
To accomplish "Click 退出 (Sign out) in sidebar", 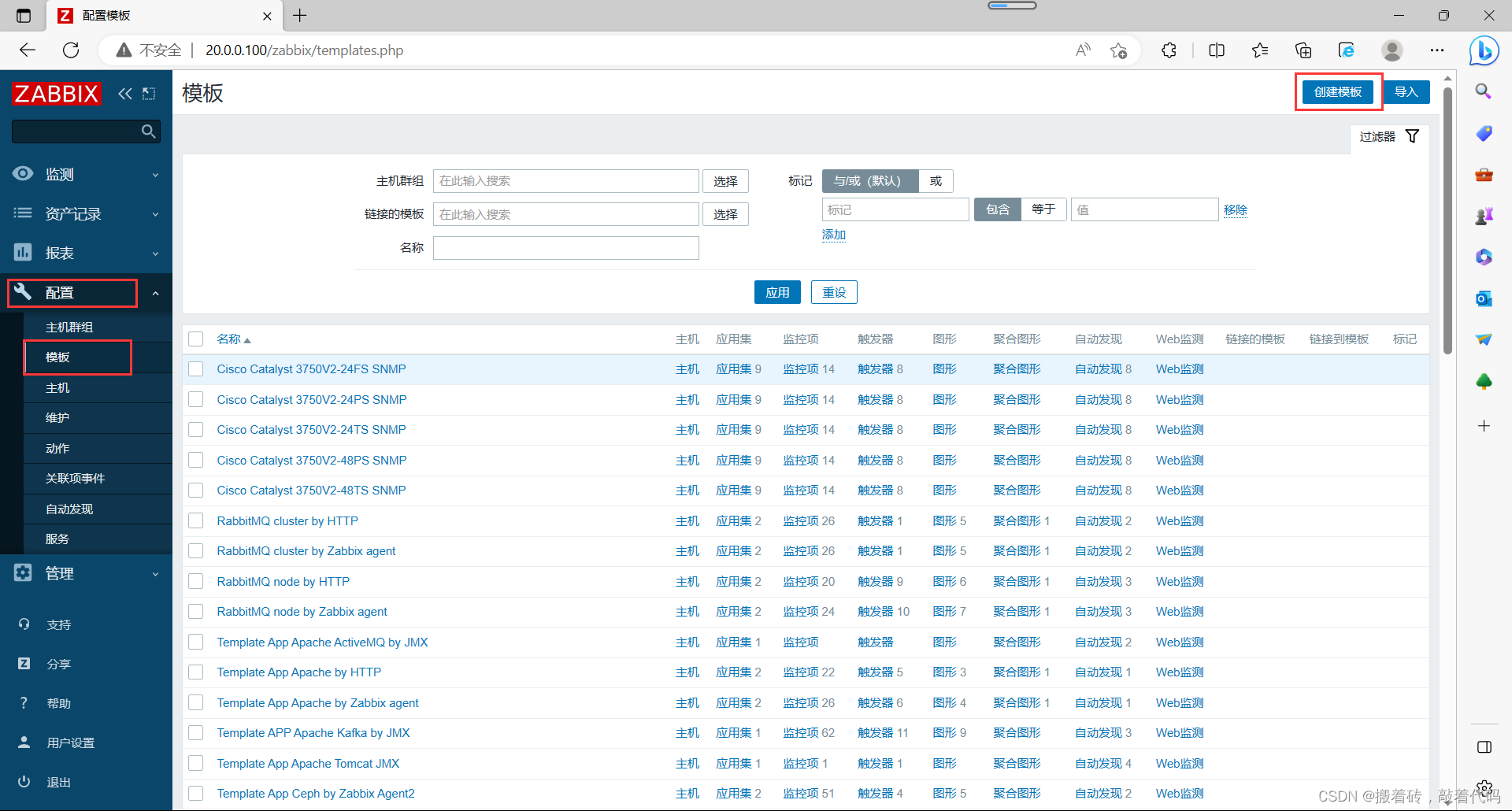I will 58,782.
